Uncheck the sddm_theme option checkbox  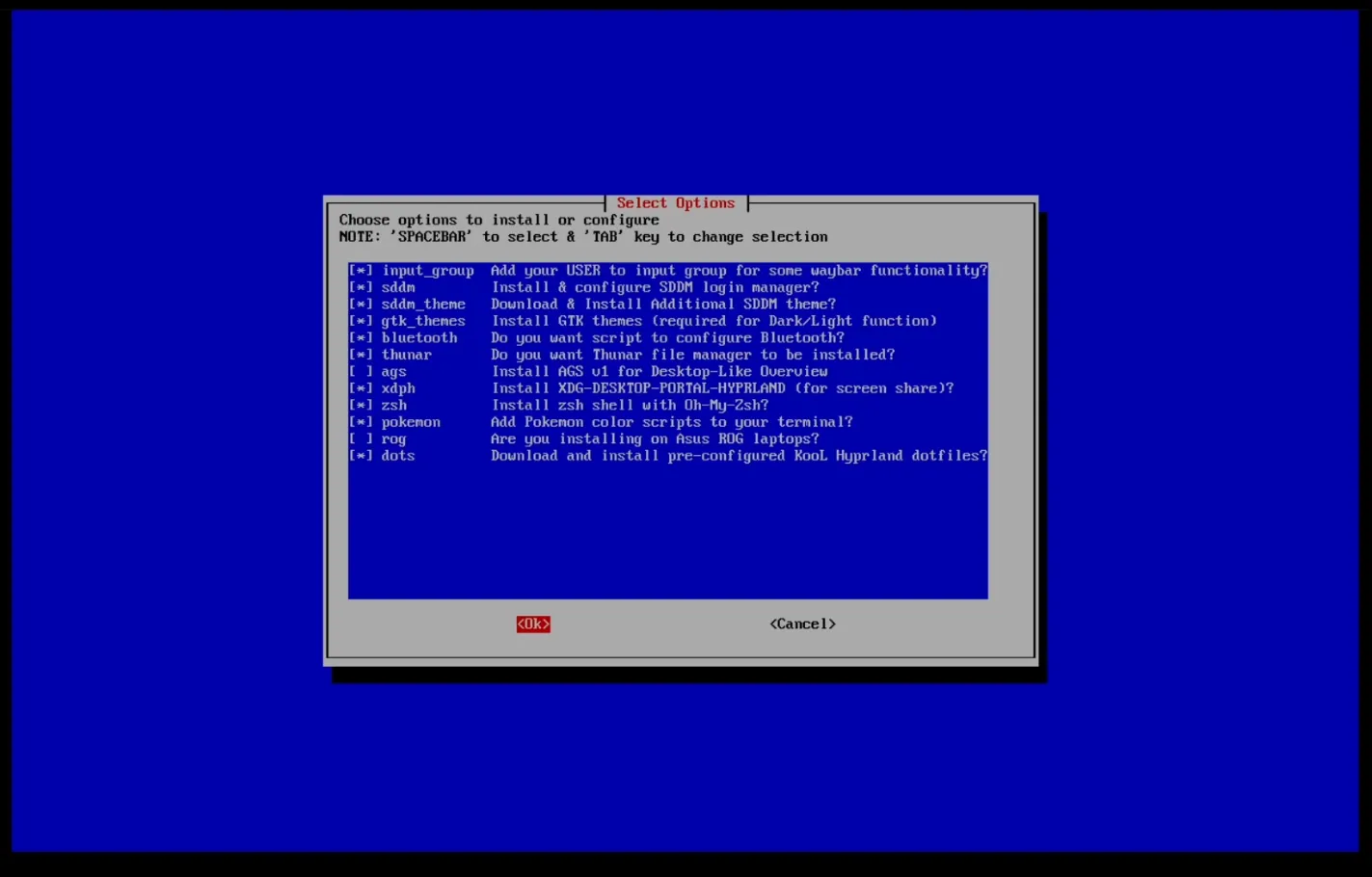tap(361, 305)
